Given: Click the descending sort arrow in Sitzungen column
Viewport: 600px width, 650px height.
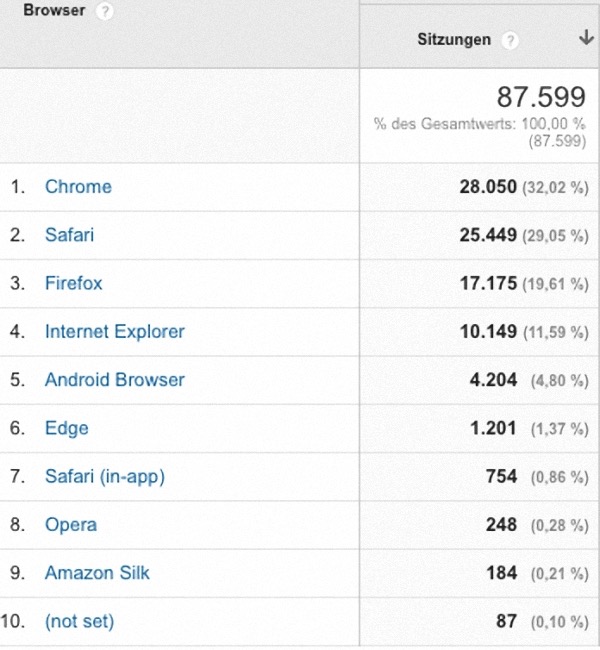Looking at the screenshot, I should [586, 37].
